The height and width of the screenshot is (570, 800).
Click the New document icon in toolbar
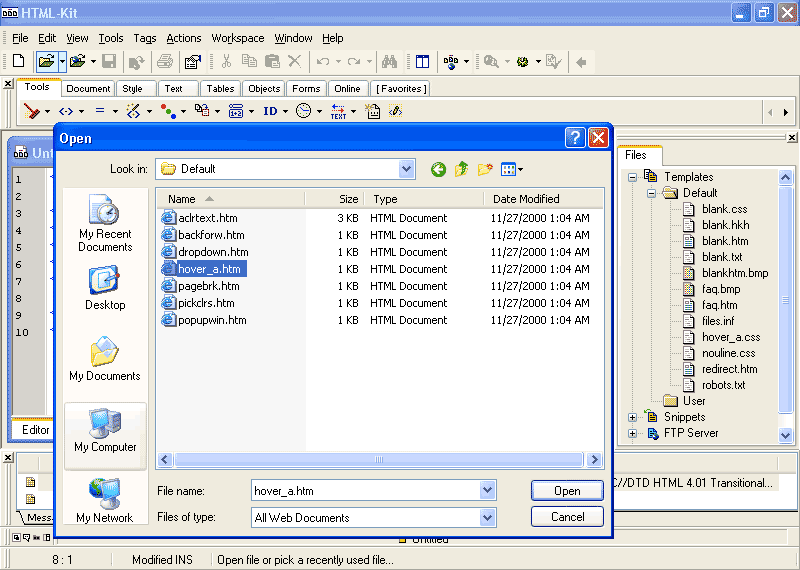click(x=18, y=61)
